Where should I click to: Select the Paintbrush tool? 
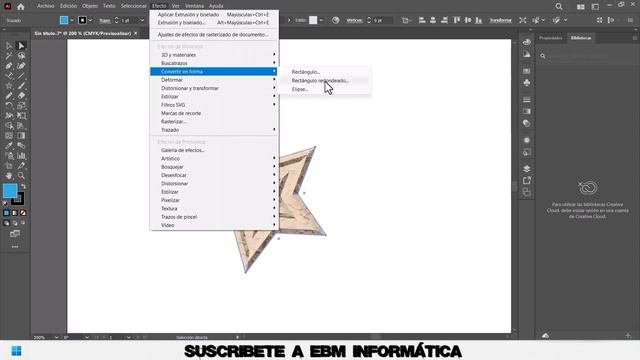click(21, 86)
